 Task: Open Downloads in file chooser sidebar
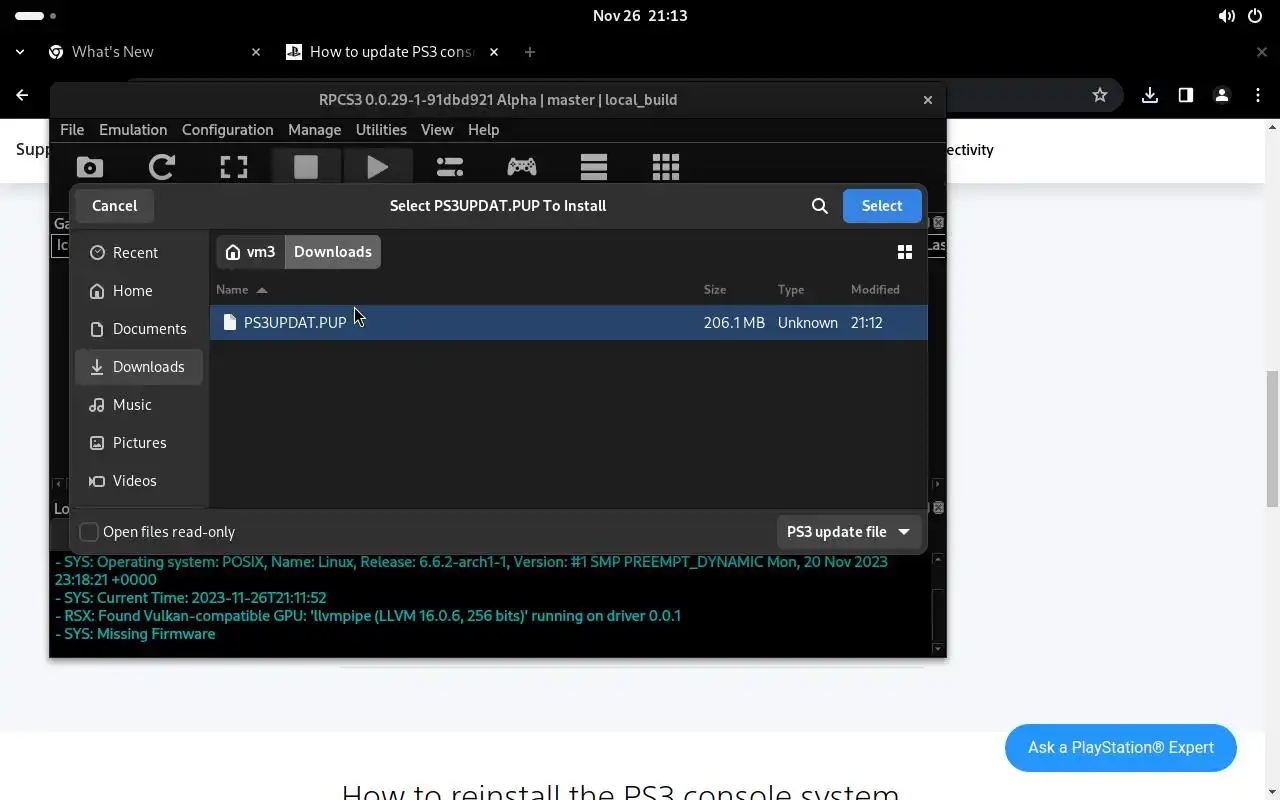(x=140, y=367)
